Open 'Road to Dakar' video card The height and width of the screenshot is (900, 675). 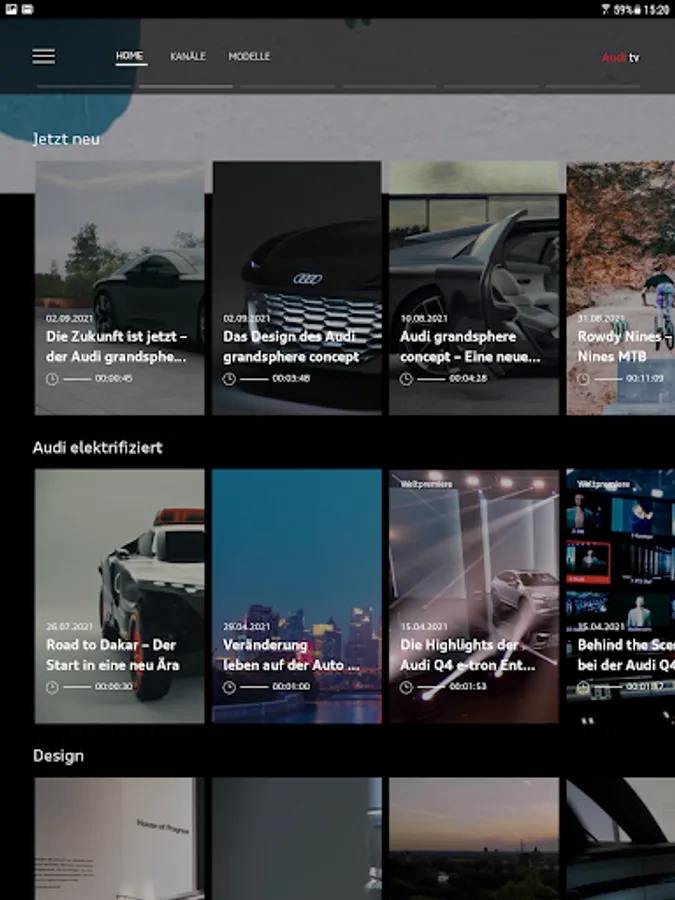click(x=119, y=596)
